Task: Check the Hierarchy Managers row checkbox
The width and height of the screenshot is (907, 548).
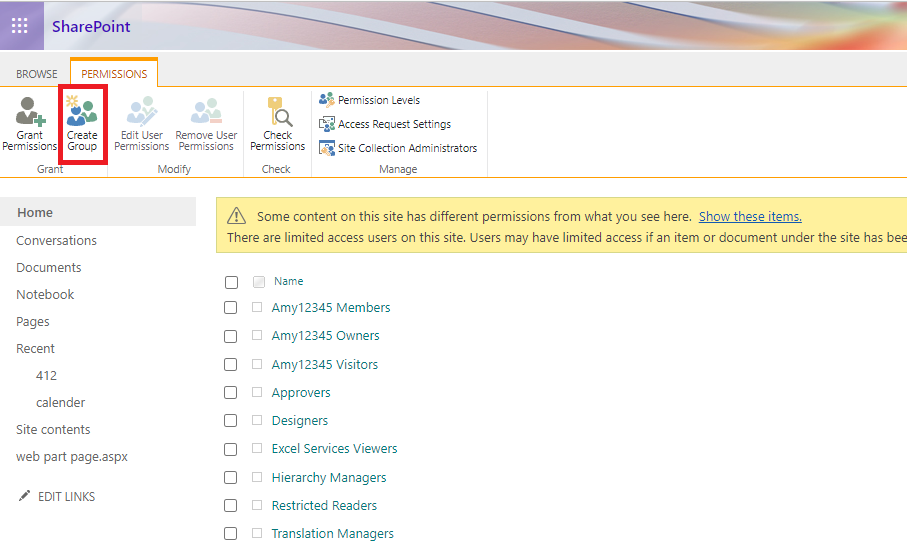Action: pyautogui.click(x=230, y=477)
